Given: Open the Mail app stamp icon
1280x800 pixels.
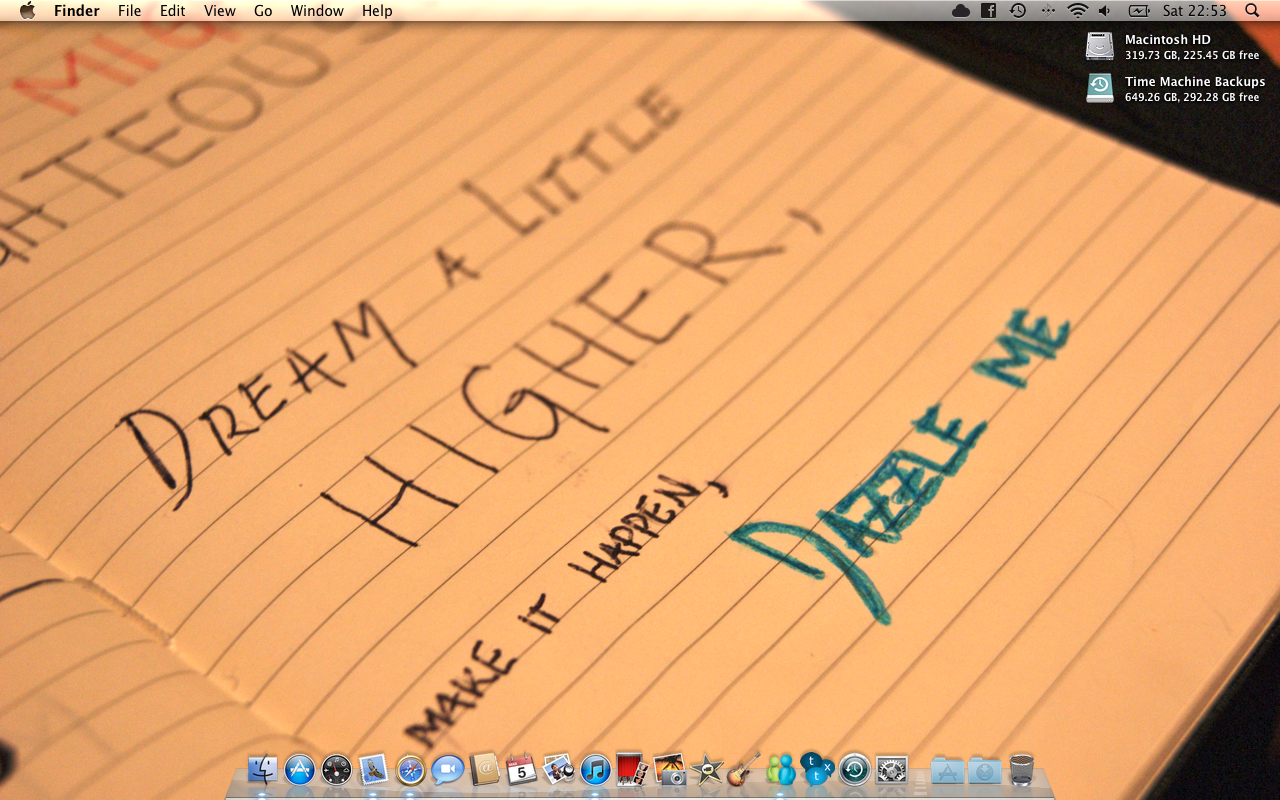Looking at the screenshot, I should click(x=373, y=769).
